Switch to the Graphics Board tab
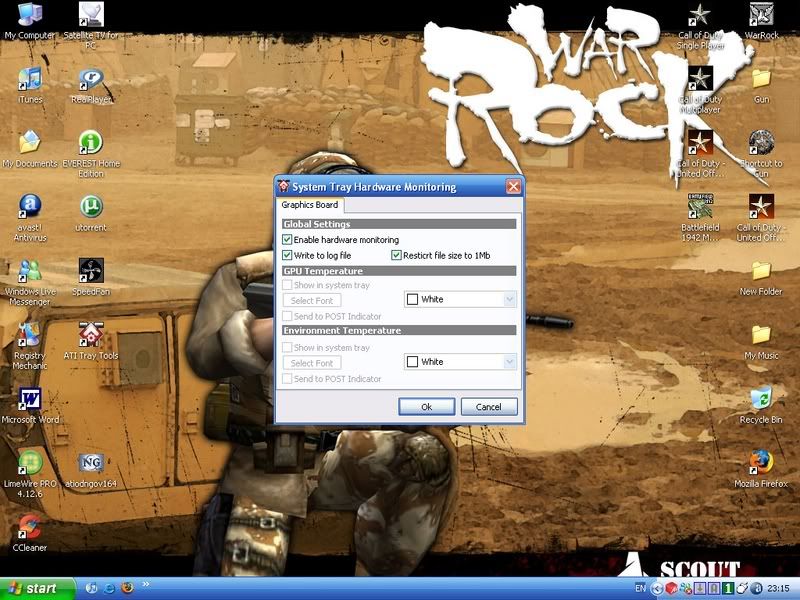The image size is (800, 600). [x=310, y=205]
